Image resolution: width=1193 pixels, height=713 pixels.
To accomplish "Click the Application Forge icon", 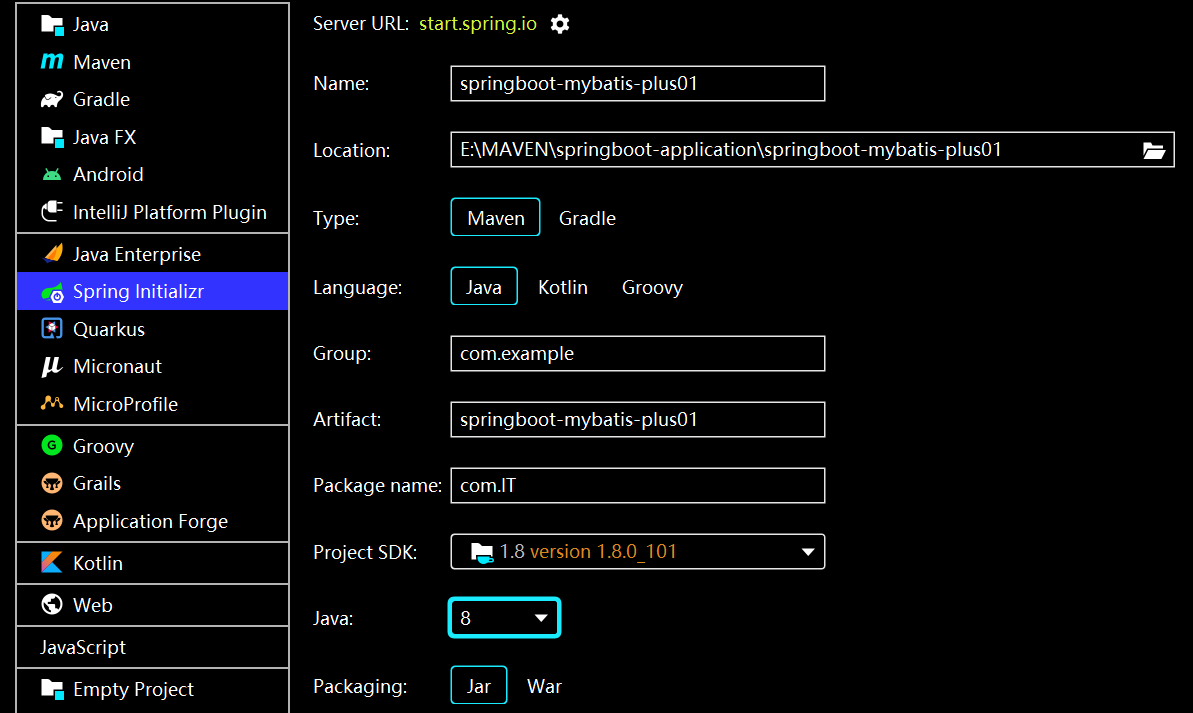I will [x=52, y=520].
